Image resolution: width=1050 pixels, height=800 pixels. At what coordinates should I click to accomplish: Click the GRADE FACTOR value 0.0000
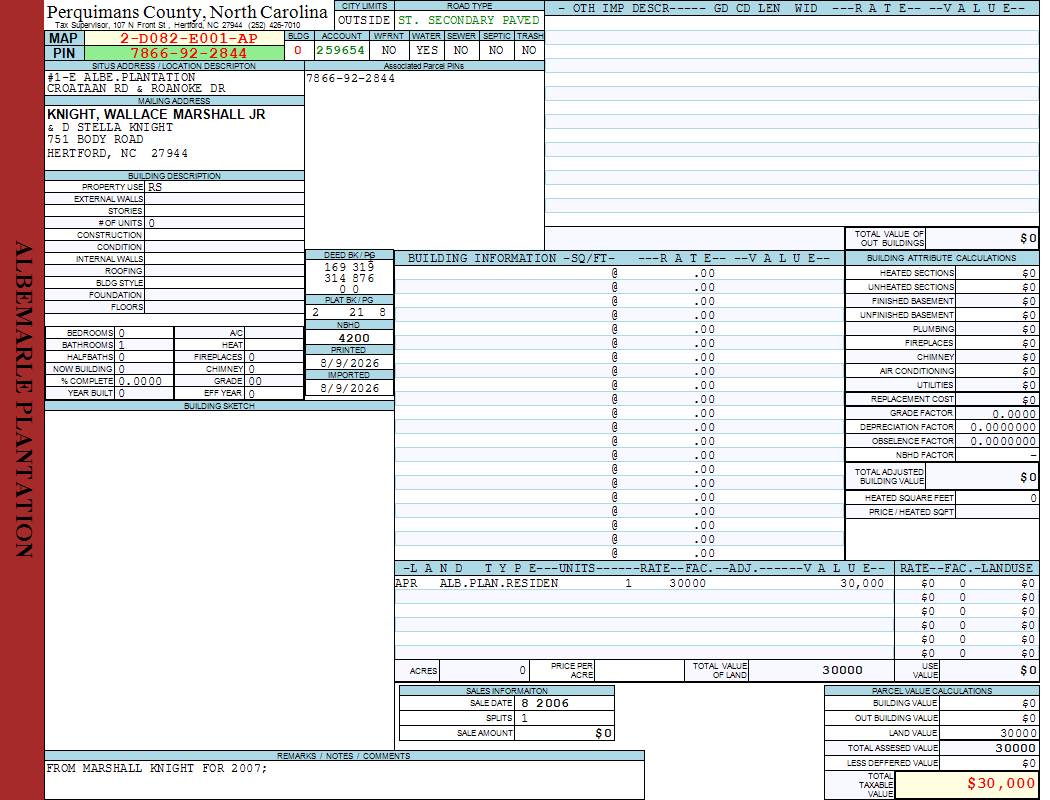coord(1014,414)
